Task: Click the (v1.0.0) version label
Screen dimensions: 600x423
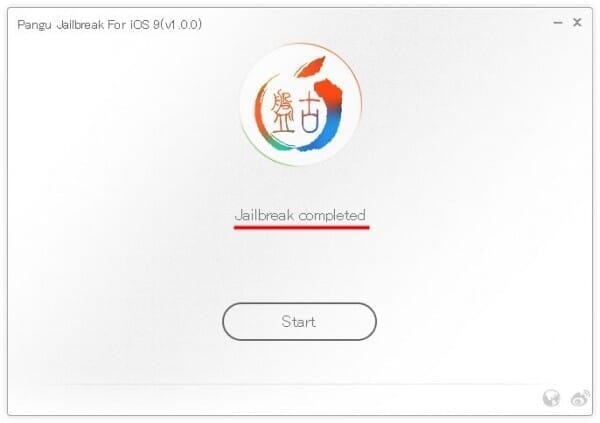Action: tap(181, 25)
